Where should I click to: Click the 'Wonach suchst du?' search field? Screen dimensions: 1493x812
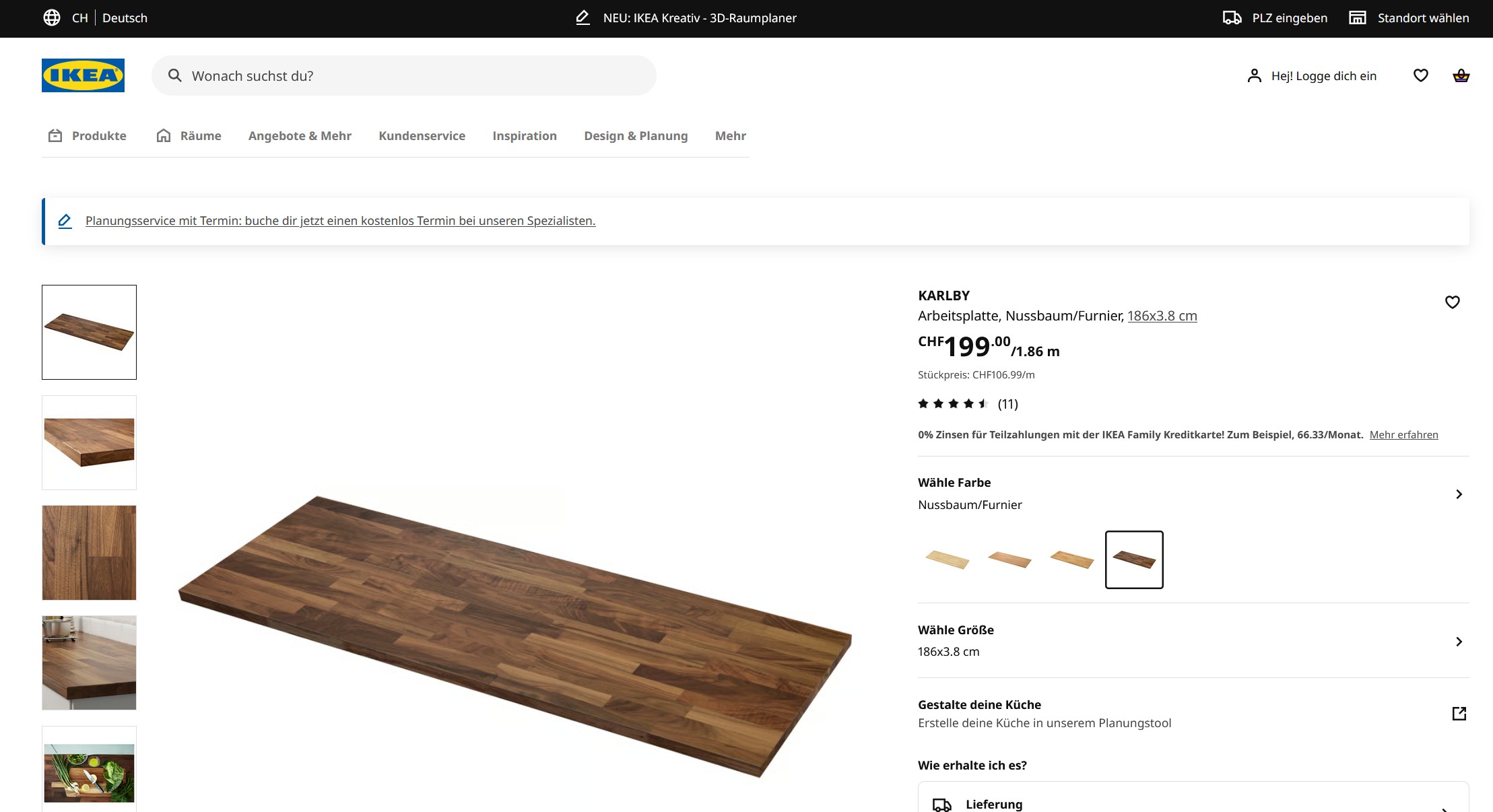pos(404,76)
